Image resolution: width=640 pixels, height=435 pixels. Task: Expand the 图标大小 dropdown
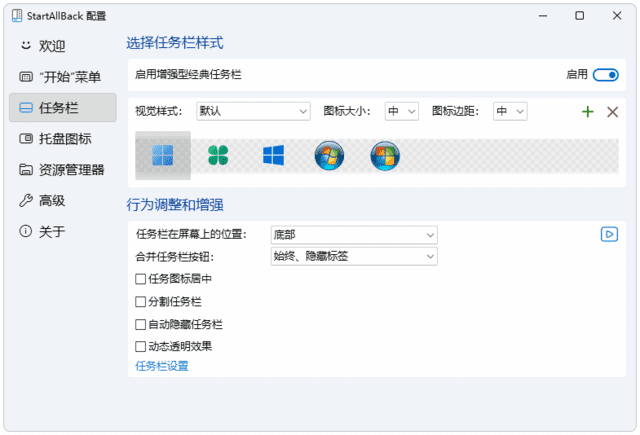pyautogui.click(x=401, y=111)
